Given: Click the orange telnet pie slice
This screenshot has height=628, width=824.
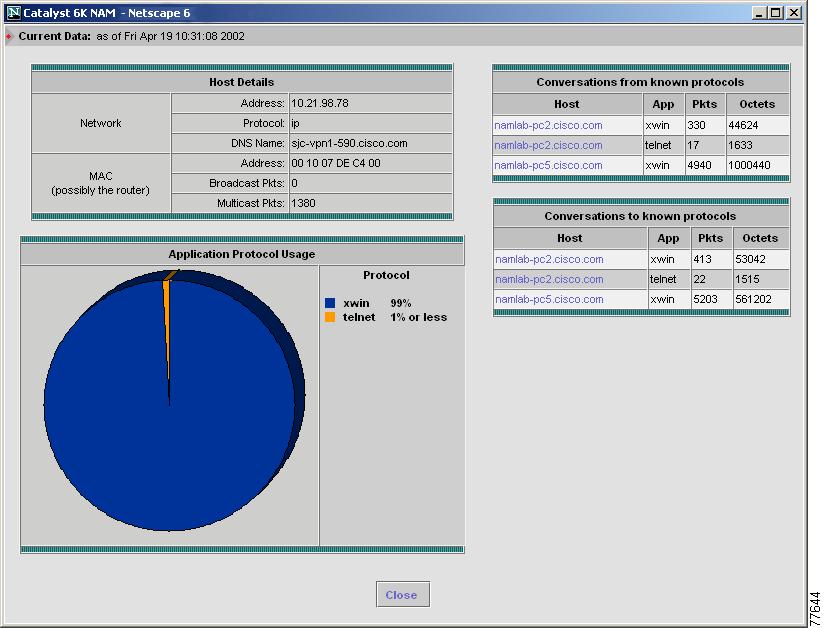Looking at the screenshot, I should click(167, 315).
